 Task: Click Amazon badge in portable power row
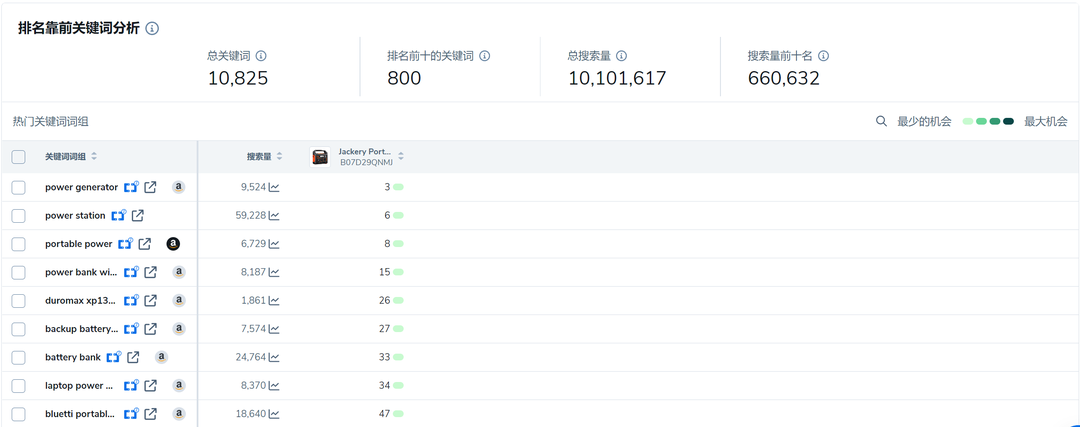coord(173,244)
